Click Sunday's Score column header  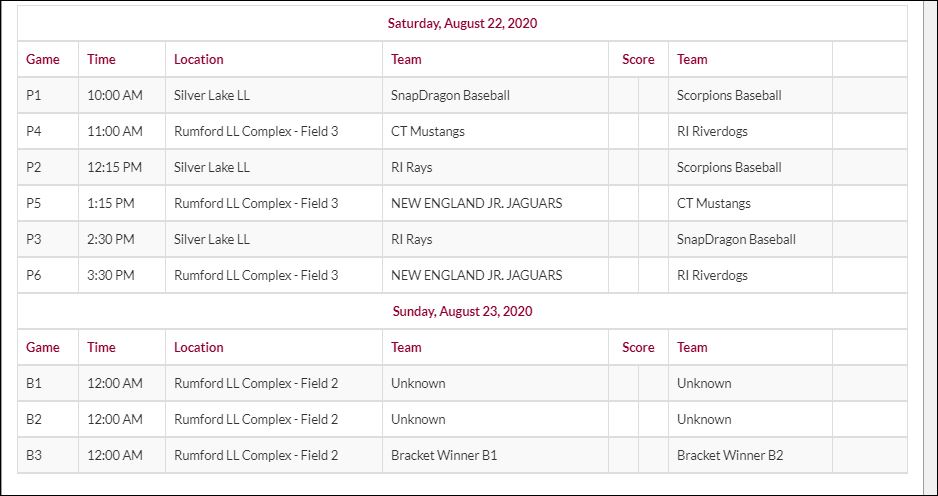pyautogui.click(x=637, y=347)
